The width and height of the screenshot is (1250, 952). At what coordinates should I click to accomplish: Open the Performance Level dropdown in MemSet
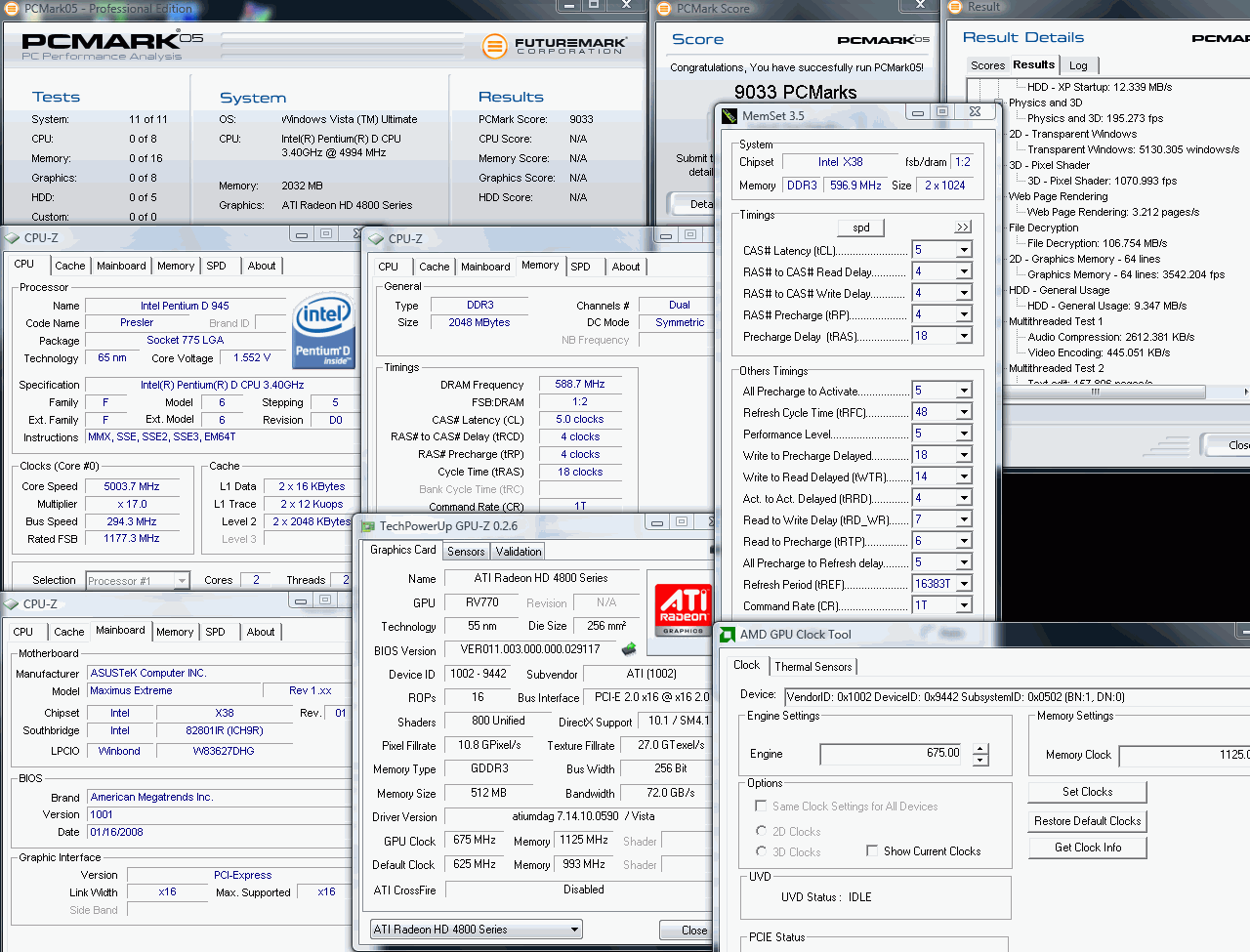pyautogui.click(x=964, y=434)
